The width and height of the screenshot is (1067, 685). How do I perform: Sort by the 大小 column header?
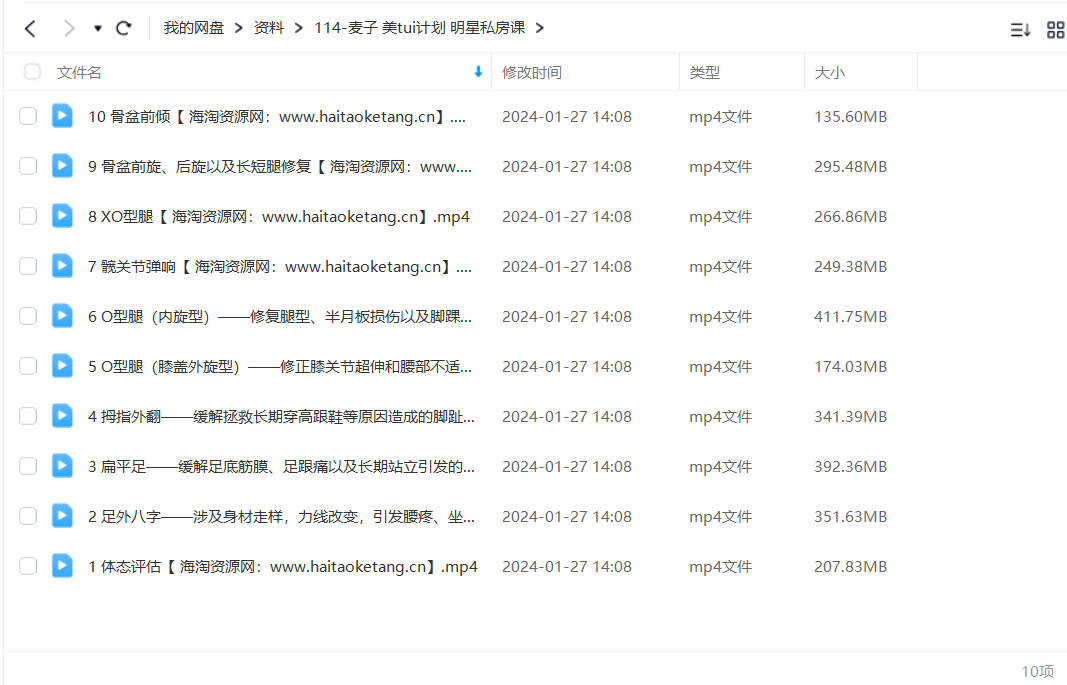point(830,72)
